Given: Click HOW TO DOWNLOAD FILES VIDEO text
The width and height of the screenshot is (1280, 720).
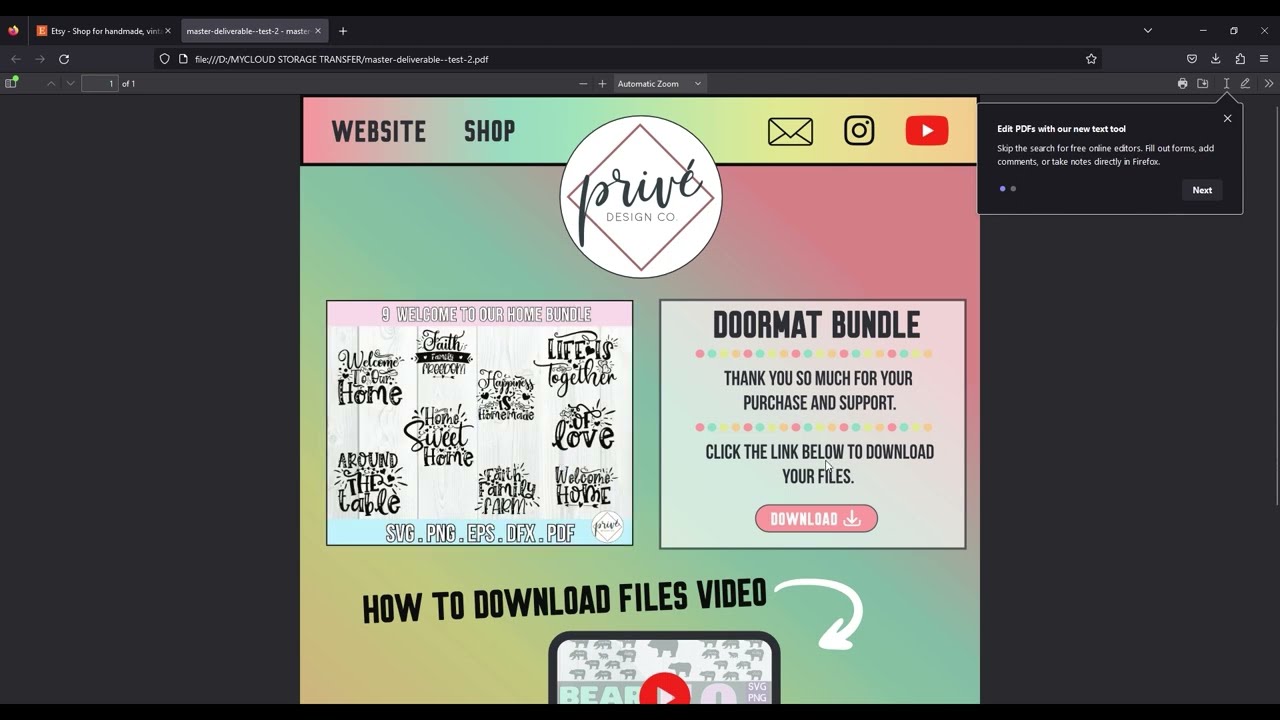Looking at the screenshot, I should click(564, 600).
